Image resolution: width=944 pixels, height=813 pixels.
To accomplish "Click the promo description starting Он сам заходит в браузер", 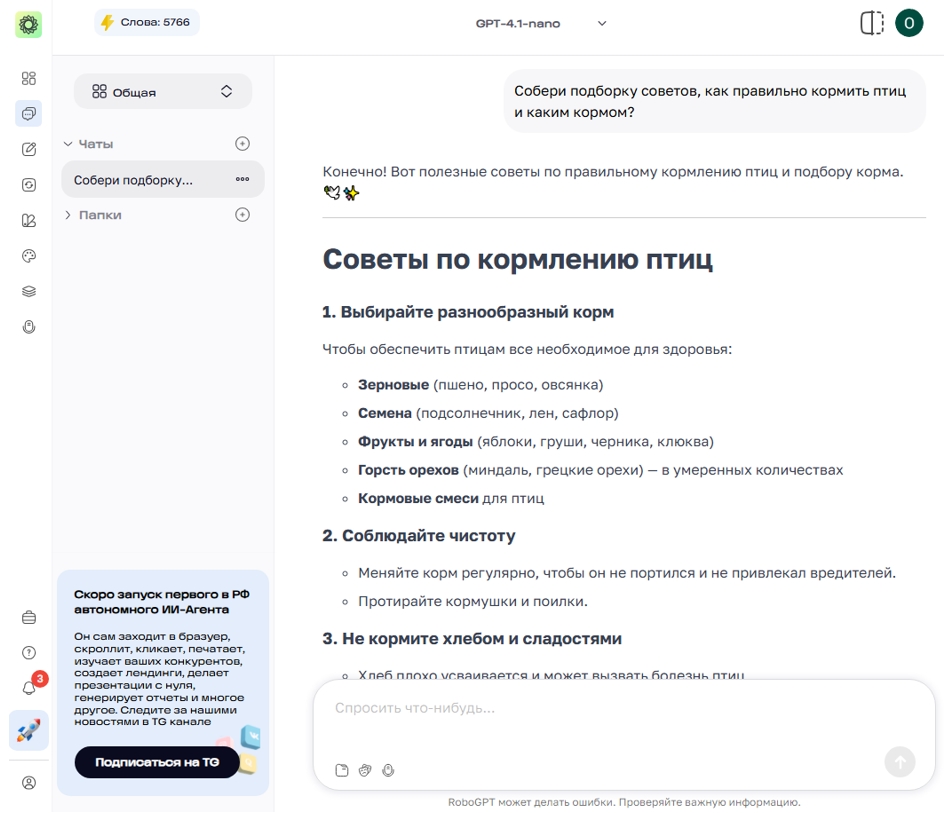I will tap(160, 679).
